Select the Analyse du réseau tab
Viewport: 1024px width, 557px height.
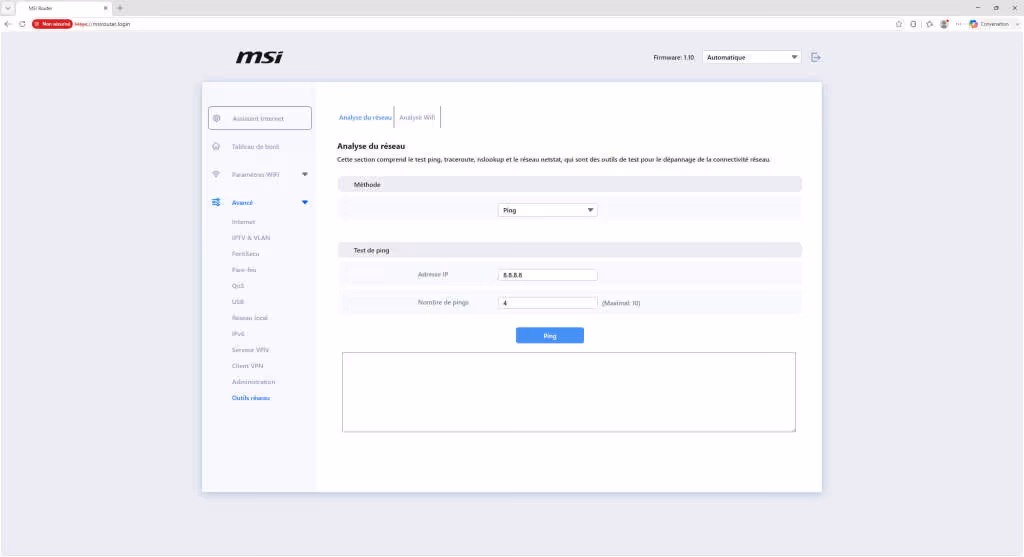pyautogui.click(x=365, y=118)
